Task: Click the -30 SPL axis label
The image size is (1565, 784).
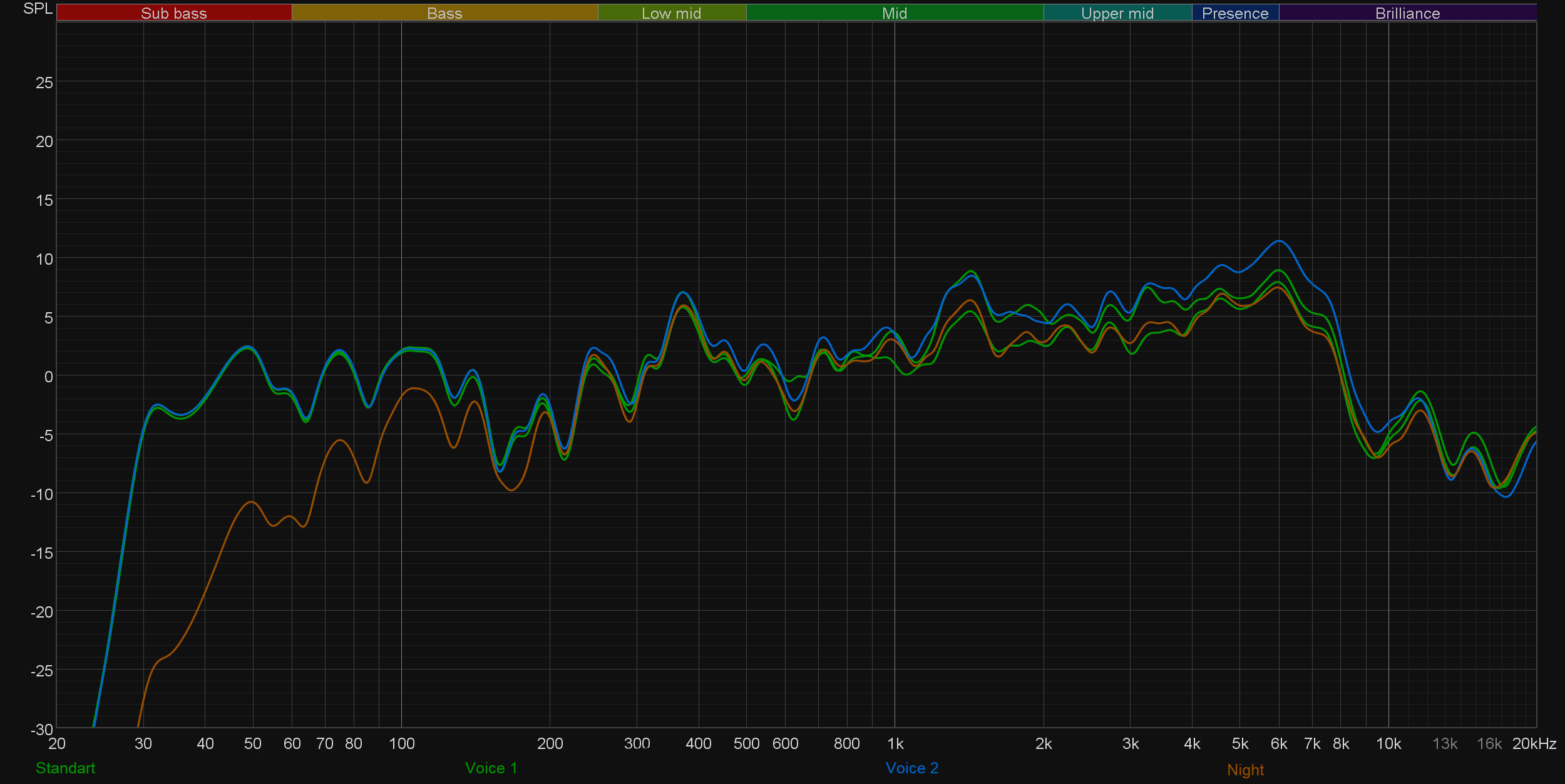Action: 42,729
